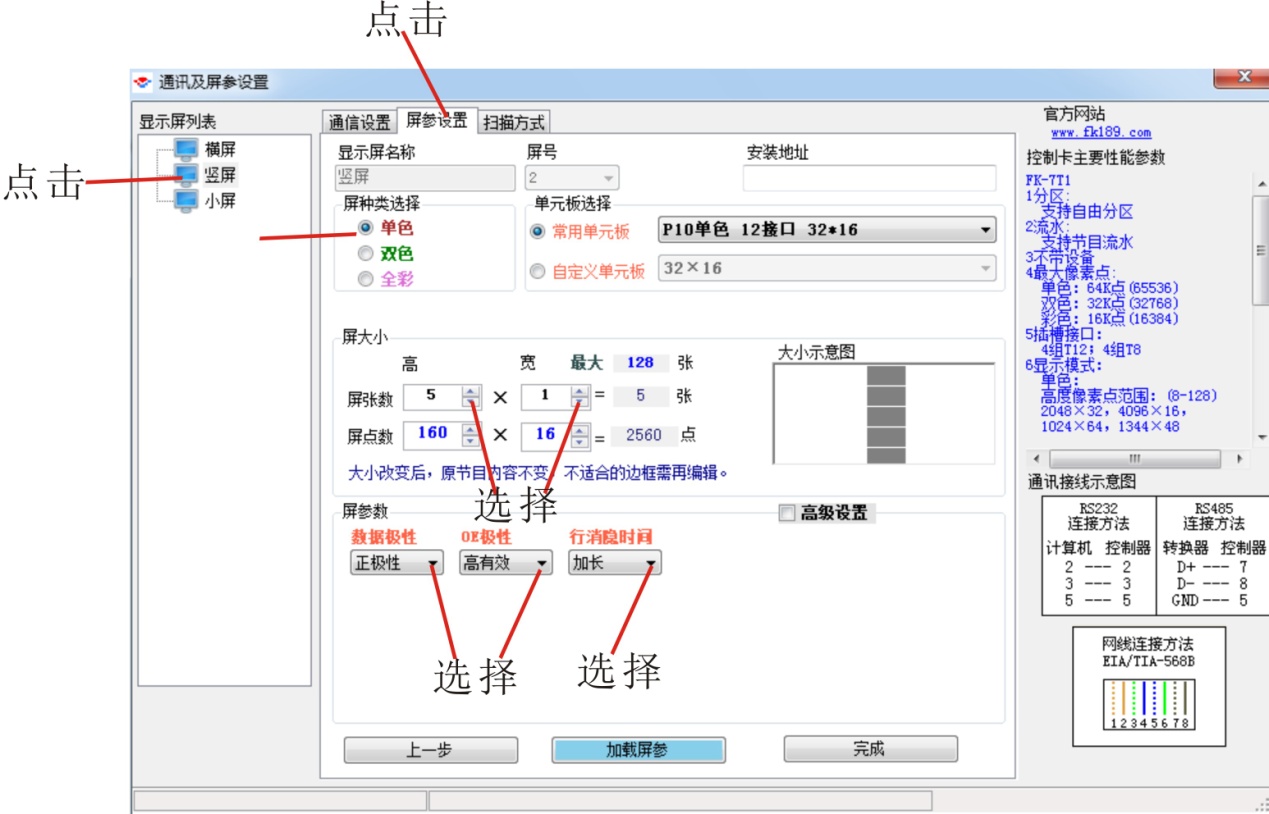Enable the 高级设置 checkbox
This screenshot has height=814, width=1269.
tap(787, 513)
